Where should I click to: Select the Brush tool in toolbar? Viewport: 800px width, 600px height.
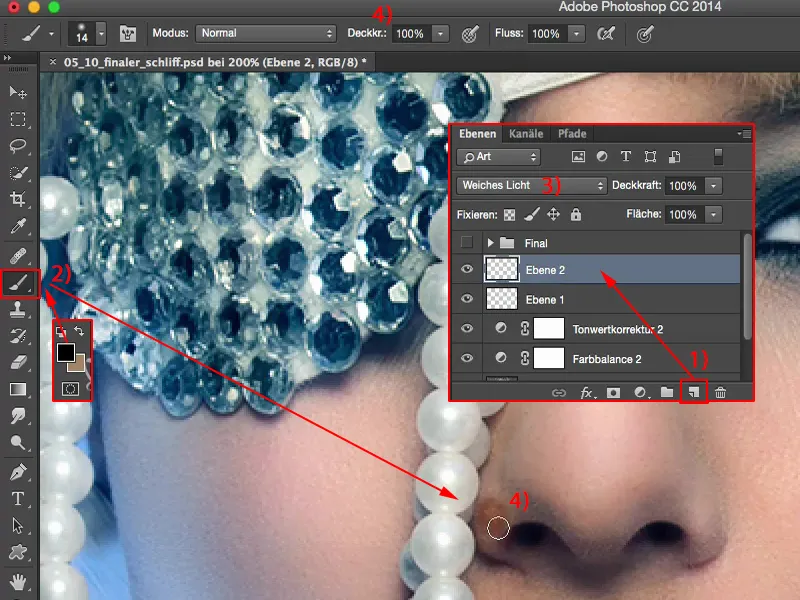(19, 283)
